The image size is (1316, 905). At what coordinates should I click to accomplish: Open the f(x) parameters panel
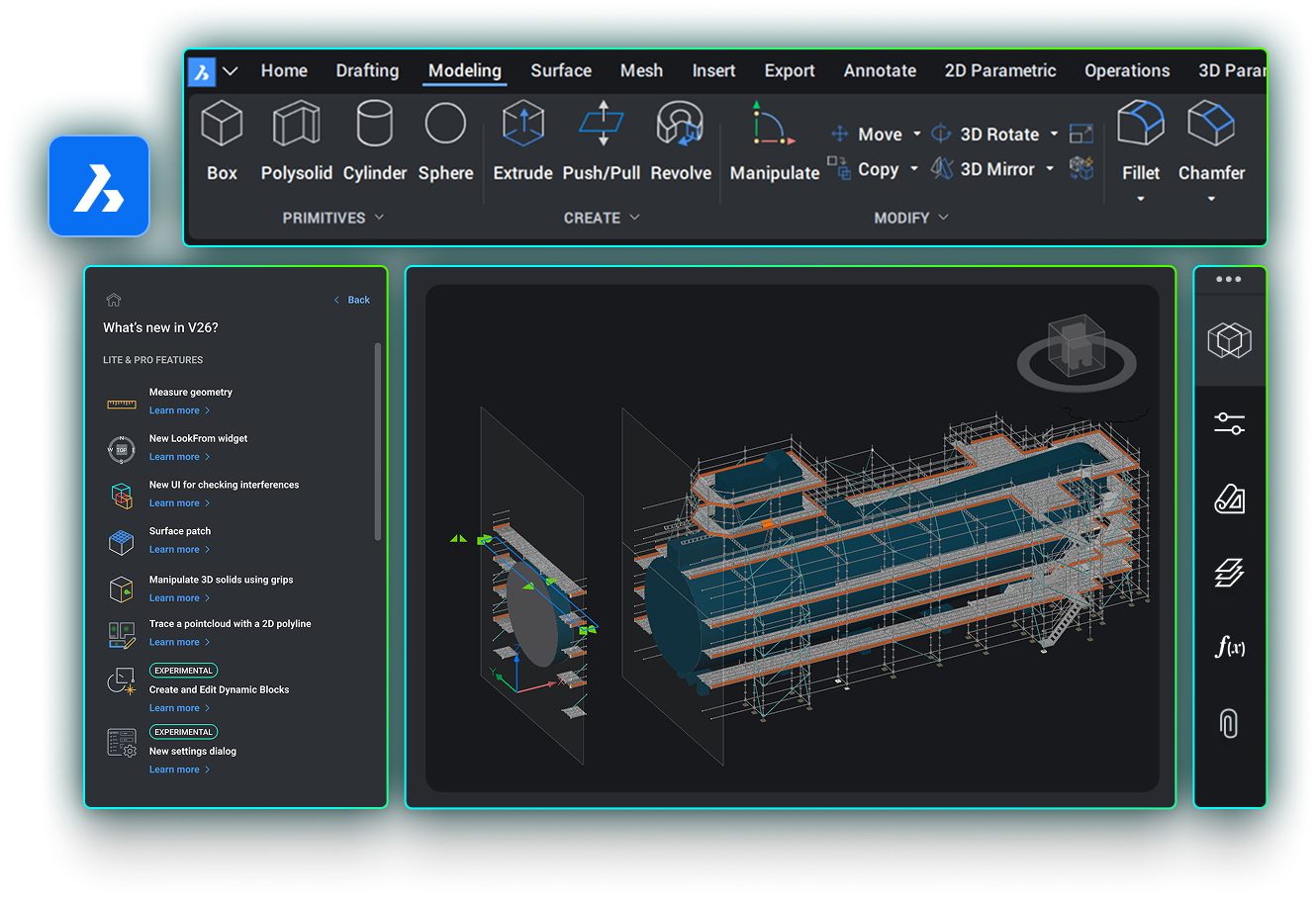coord(1229,648)
